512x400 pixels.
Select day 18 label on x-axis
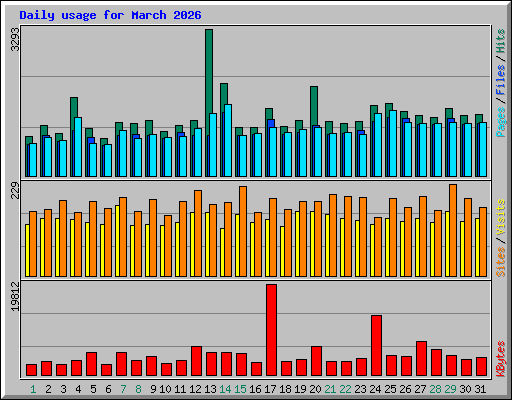[285, 389]
